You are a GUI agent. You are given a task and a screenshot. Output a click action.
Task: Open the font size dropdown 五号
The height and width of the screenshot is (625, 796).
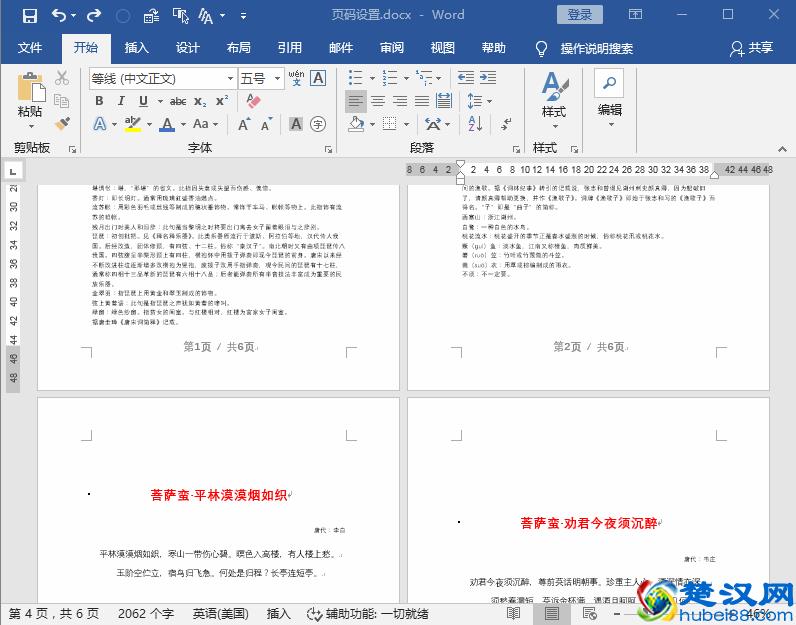(278, 79)
